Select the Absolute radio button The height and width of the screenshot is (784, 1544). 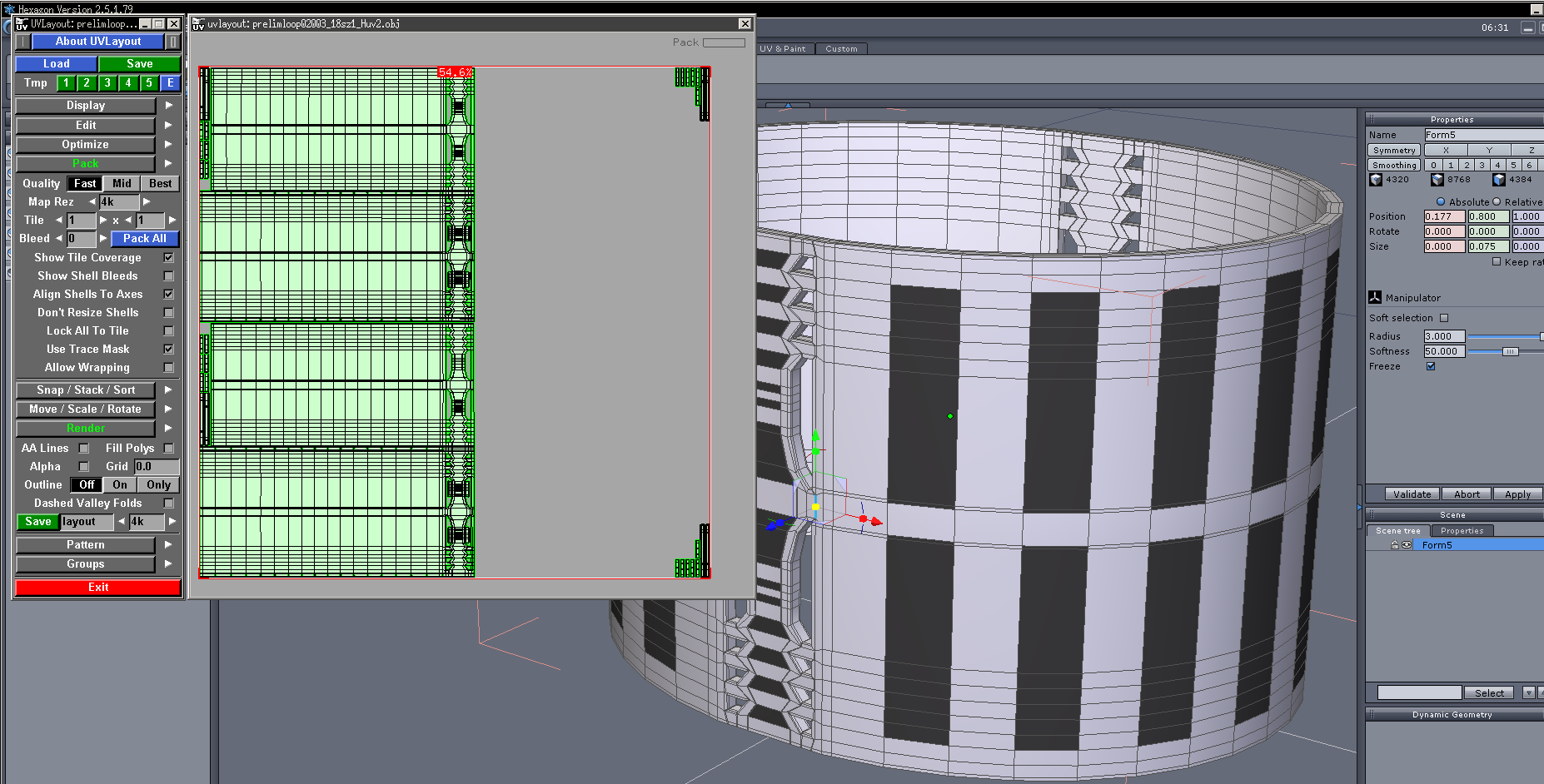point(1441,202)
